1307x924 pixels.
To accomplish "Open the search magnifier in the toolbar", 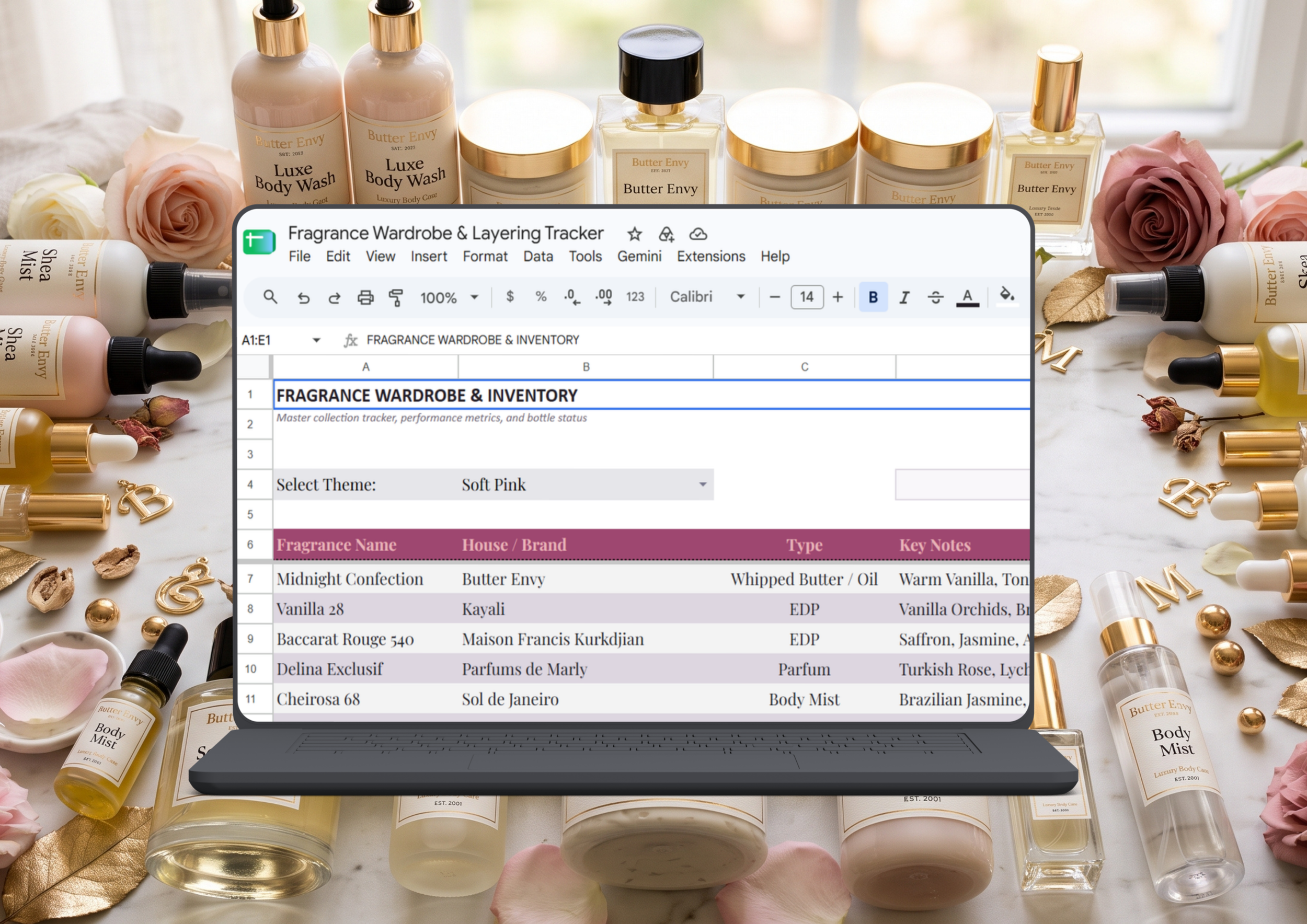I will coord(270,296).
